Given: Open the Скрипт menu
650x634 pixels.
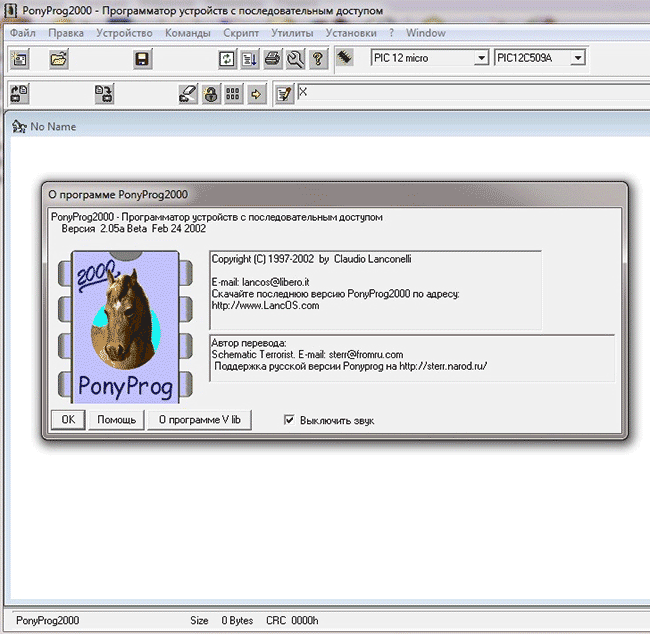Looking at the screenshot, I should (240, 33).
